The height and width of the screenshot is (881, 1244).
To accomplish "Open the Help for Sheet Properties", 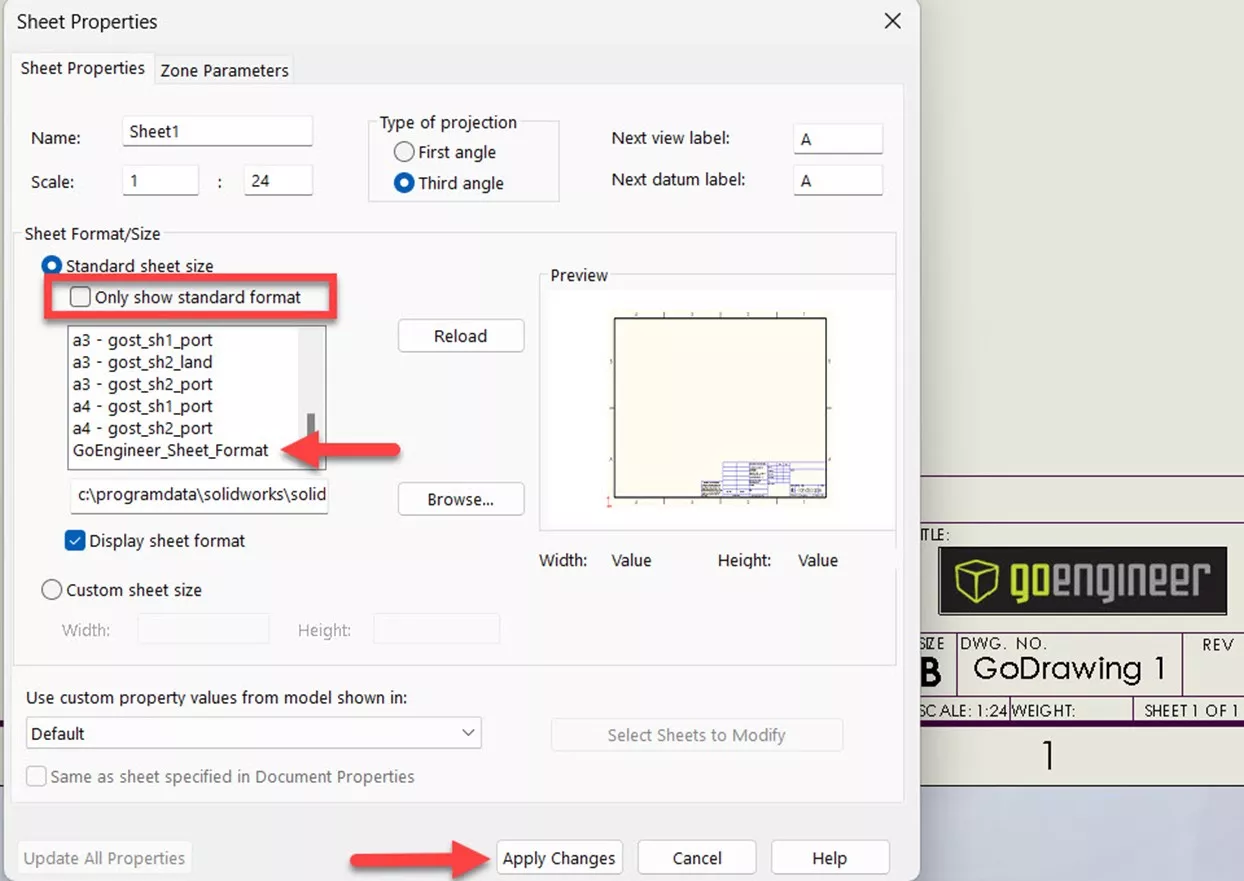I will point(830,857).
